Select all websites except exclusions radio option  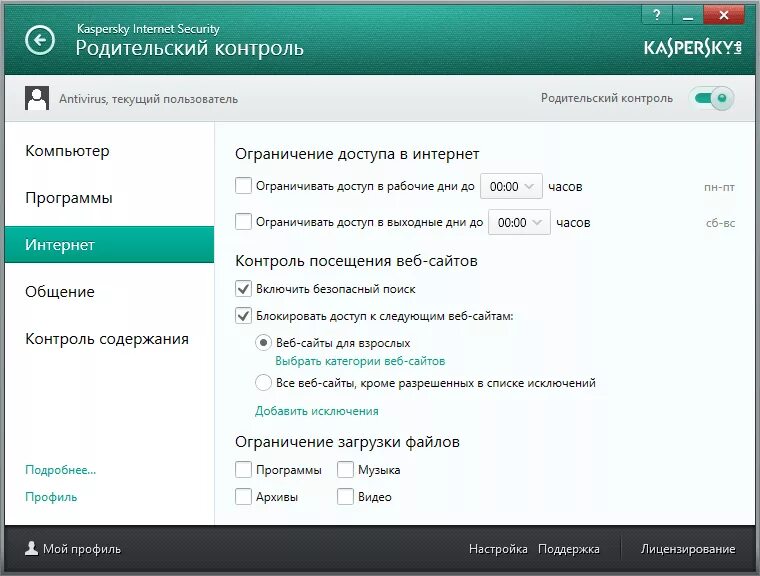[x=263, y=383]
